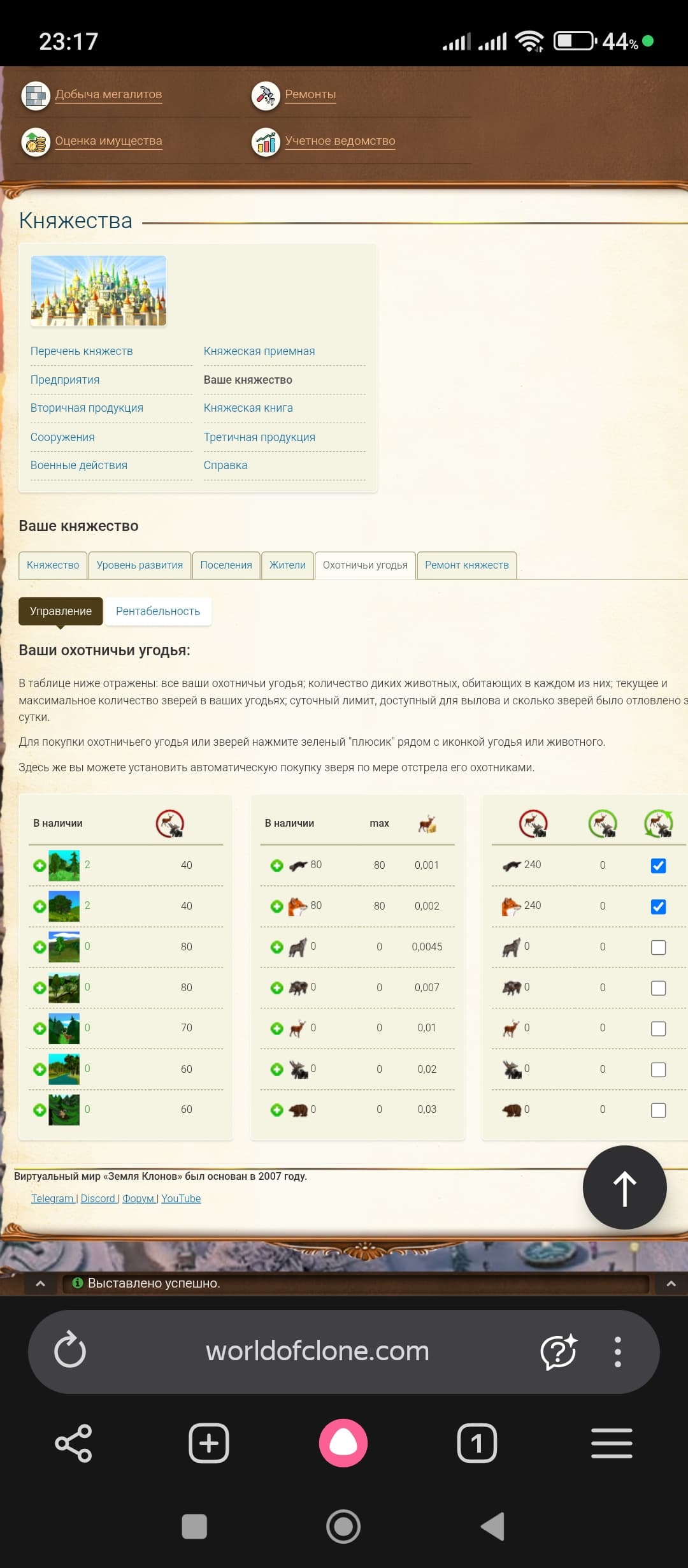The width and height of the screenshot is (688, 1568).
Task: Open the Княжеская книга link
Action: (248, 408)
